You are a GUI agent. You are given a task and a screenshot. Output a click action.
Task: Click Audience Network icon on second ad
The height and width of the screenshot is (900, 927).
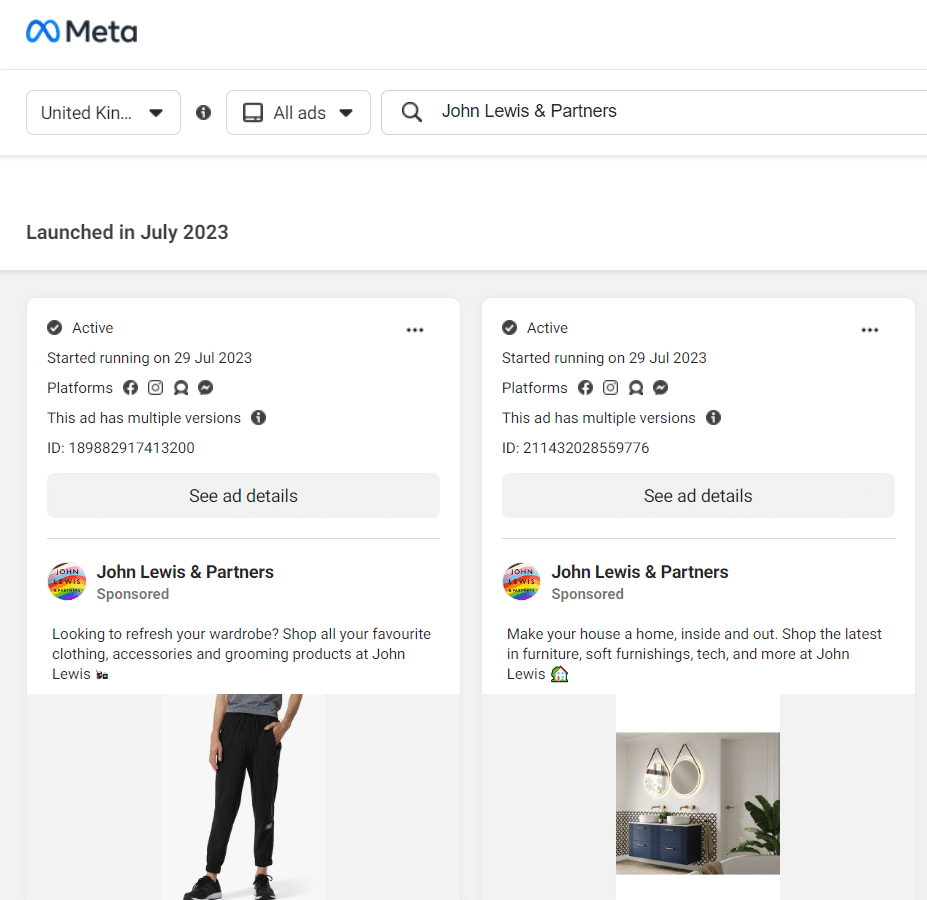(636, 388)
